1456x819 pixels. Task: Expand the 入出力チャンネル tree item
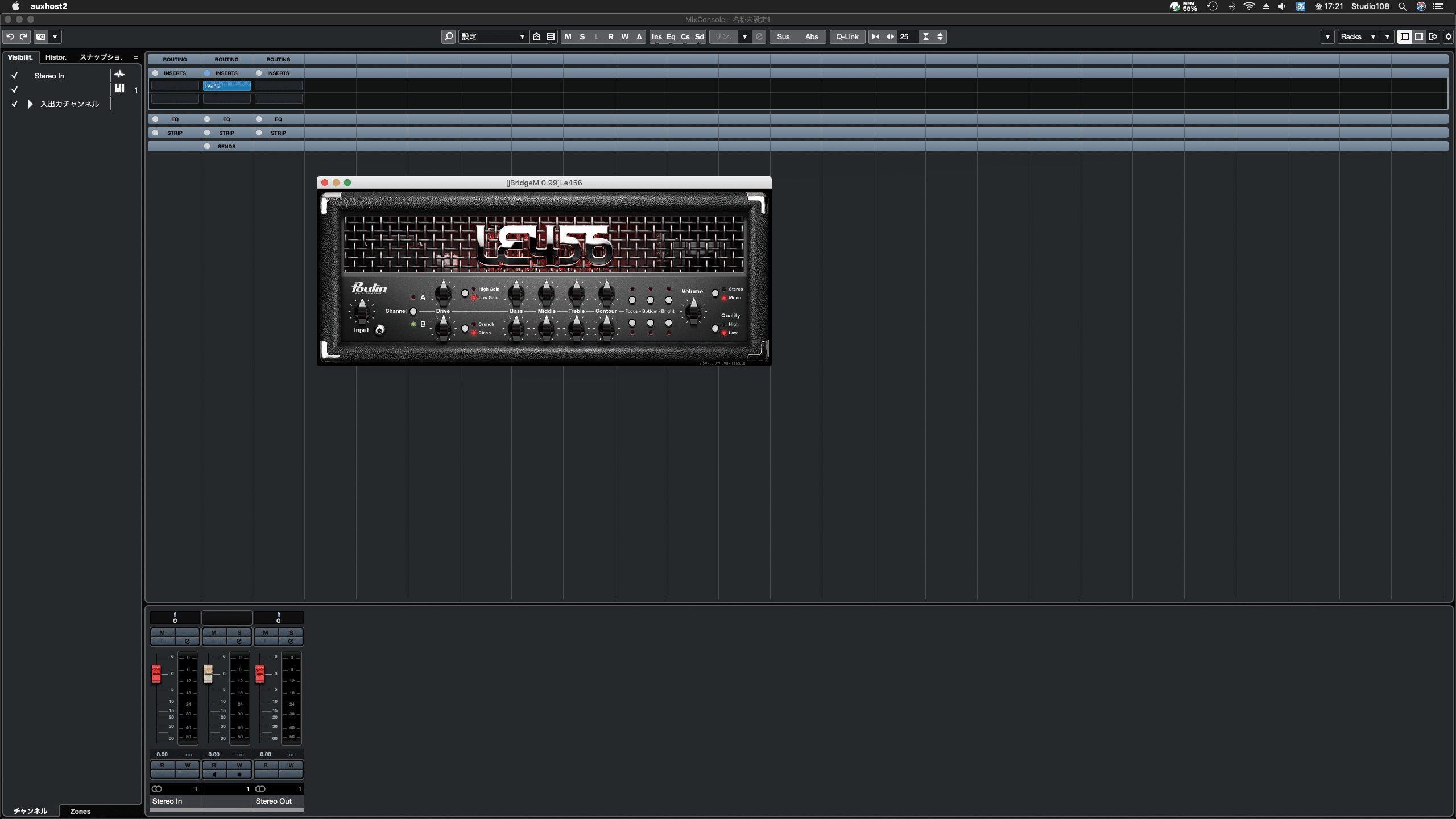click(x=30, y=104)
